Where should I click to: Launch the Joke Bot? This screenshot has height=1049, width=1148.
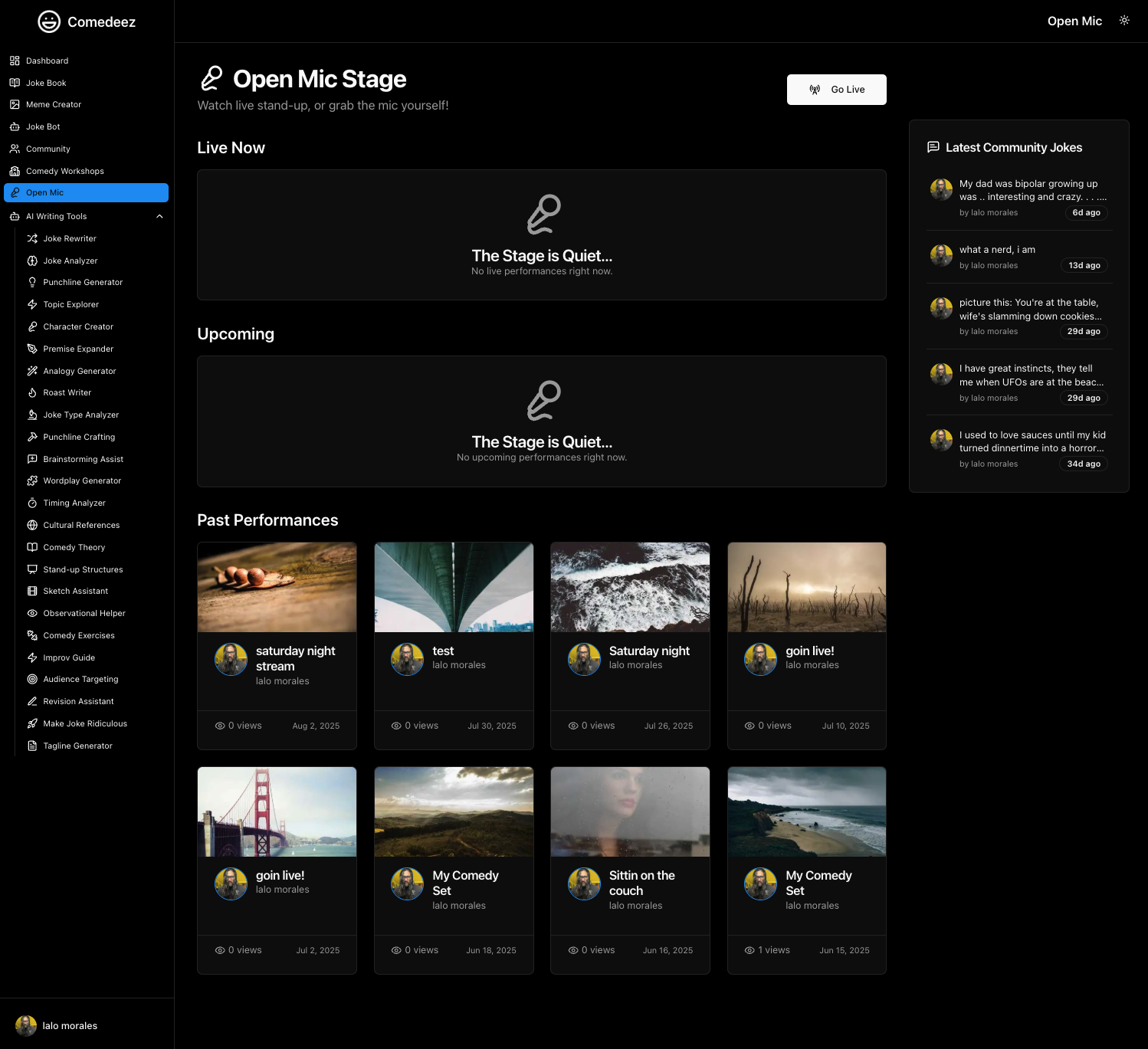pyautogui.click(x=42, y=126)
